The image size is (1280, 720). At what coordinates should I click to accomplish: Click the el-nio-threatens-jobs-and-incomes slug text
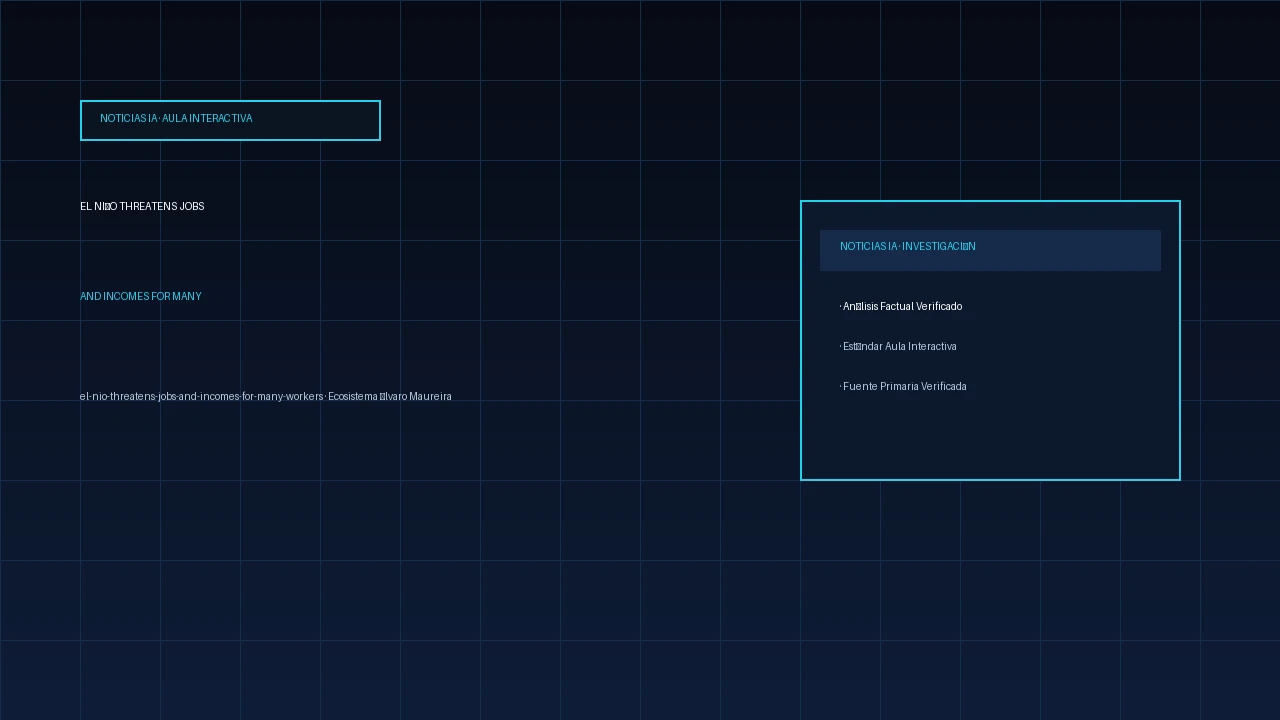(202, 397)
